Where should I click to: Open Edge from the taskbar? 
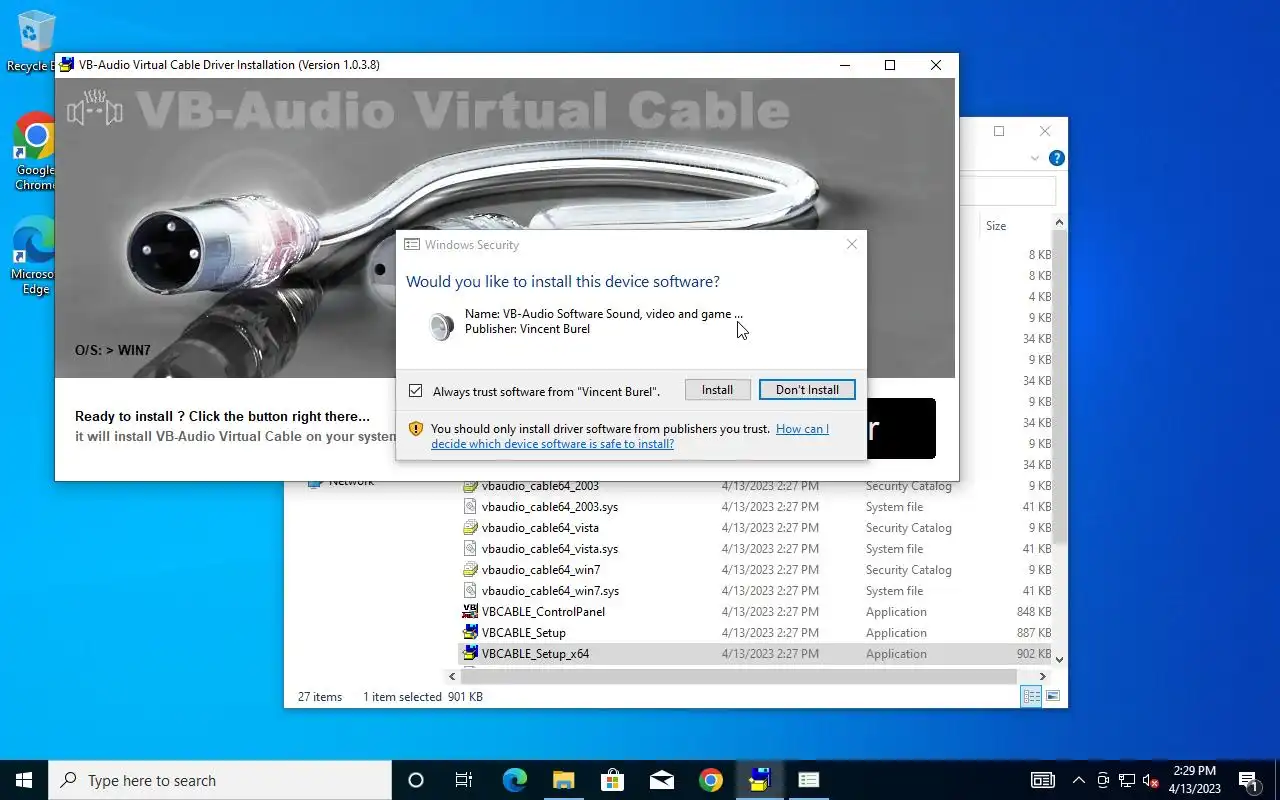(x=514, y=780)
